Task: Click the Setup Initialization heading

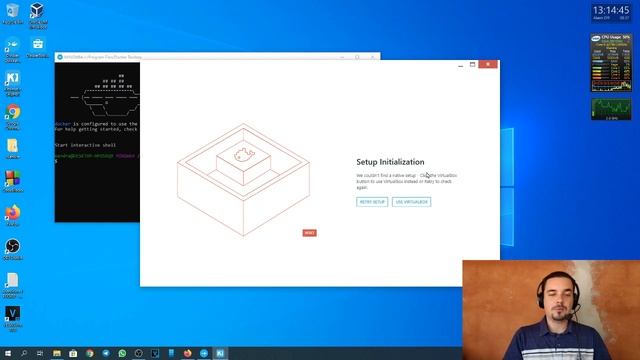Action: click(x=390, y=162)
